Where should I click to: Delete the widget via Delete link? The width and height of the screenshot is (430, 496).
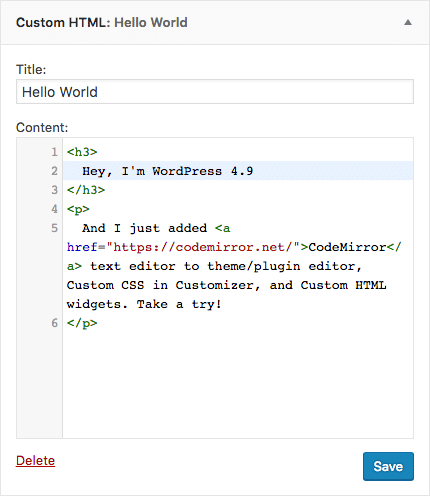(x=35, y=460)
